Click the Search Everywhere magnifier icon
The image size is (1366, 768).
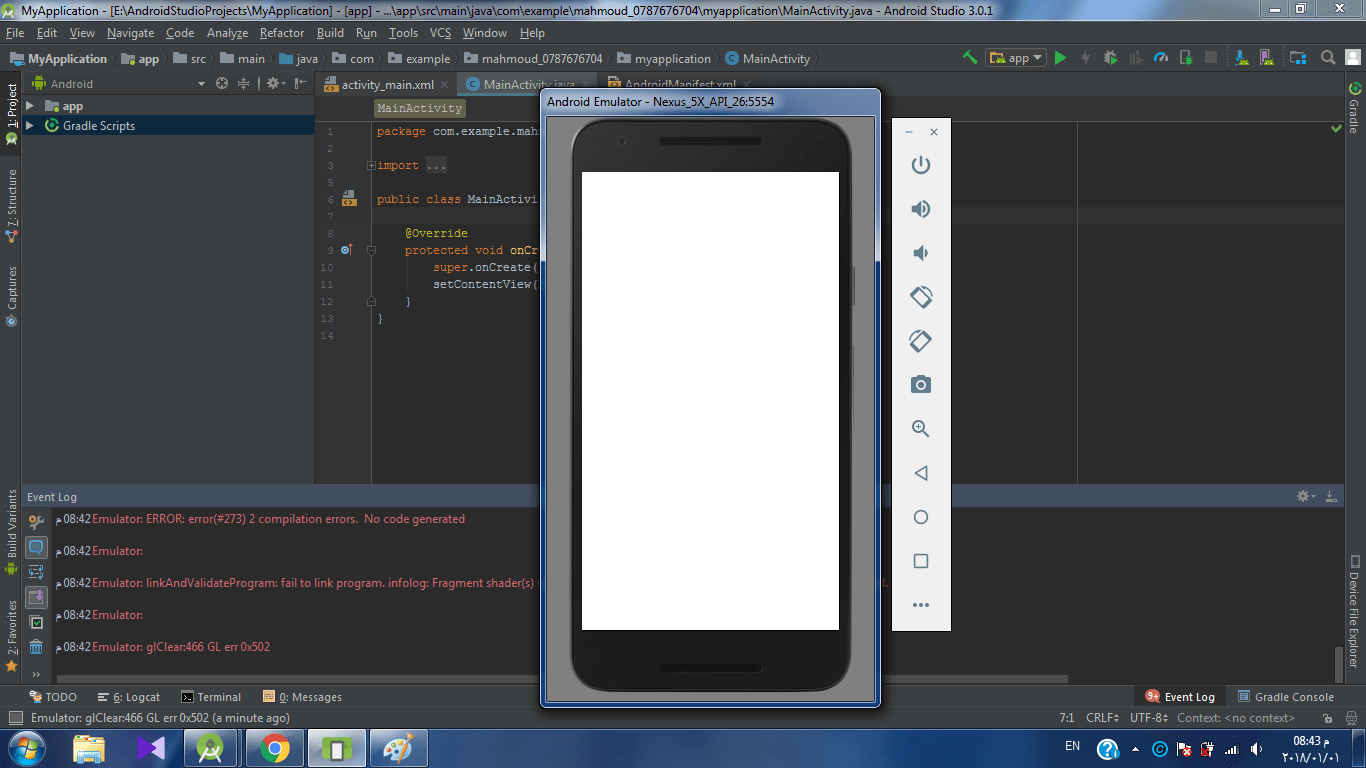coord(1328,58)
